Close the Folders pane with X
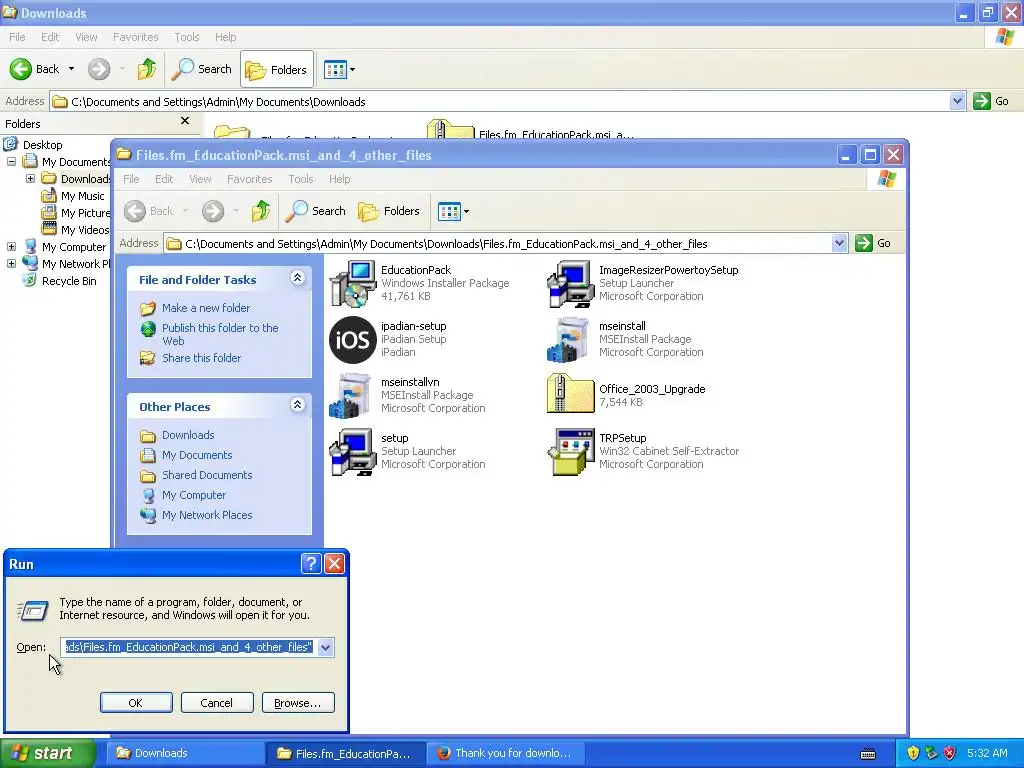 [185, 121]
